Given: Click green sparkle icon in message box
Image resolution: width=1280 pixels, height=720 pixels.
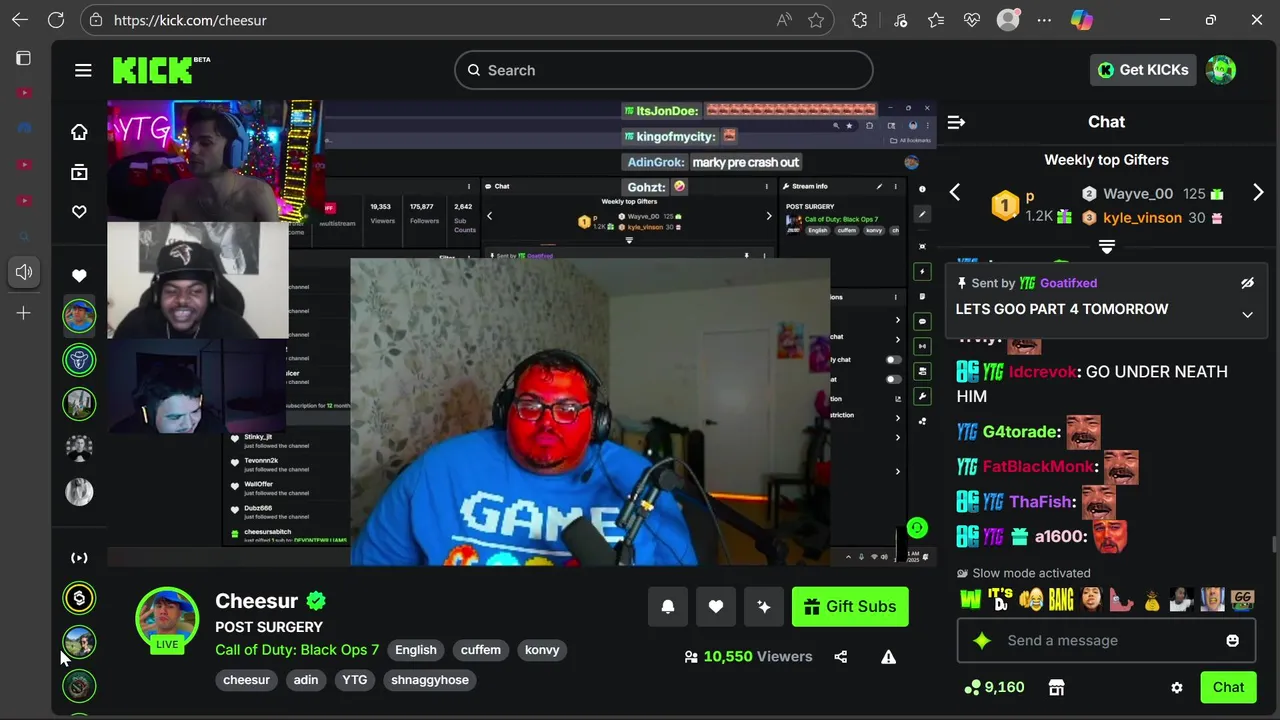Looking at the screenshot, I should pos(982,640).
